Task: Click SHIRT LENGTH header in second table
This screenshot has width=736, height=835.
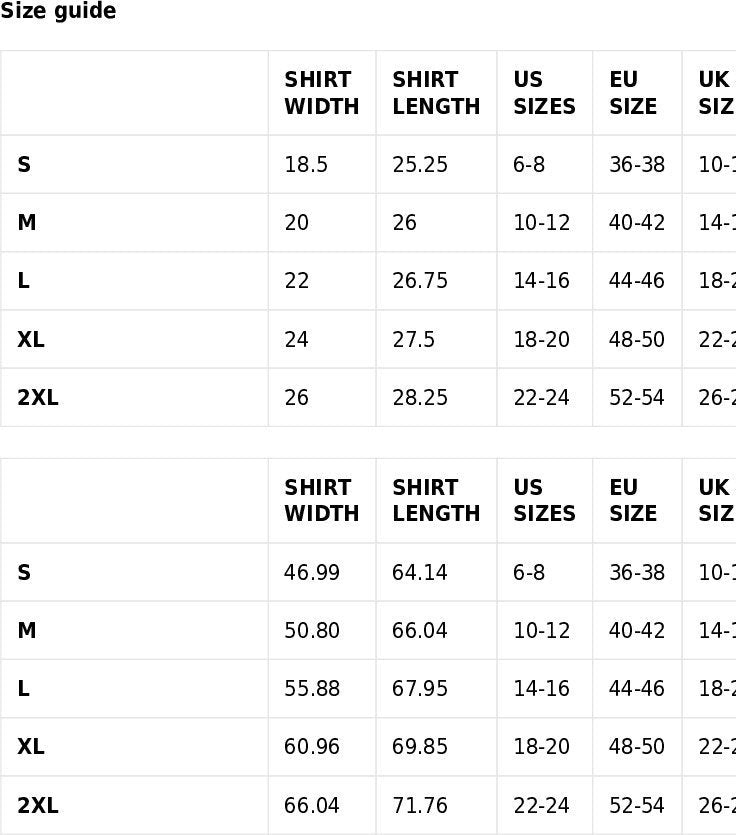Action: click(x=436, y=500)
